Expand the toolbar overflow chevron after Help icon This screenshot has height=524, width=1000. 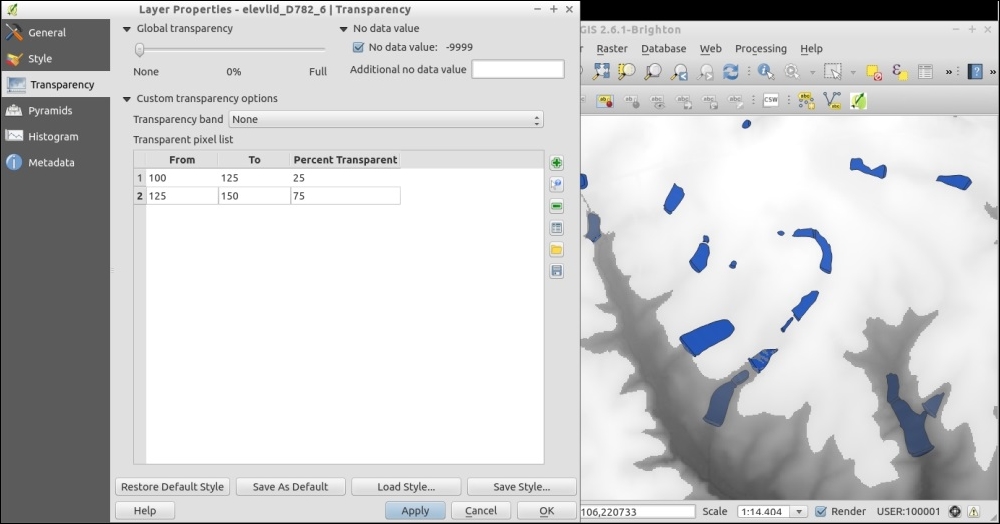click(x=993, y=72)
